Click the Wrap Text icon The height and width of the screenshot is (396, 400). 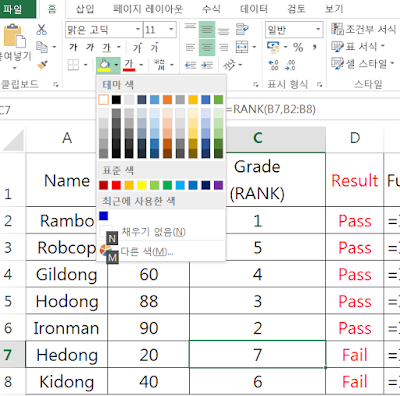tap(242, 30)
